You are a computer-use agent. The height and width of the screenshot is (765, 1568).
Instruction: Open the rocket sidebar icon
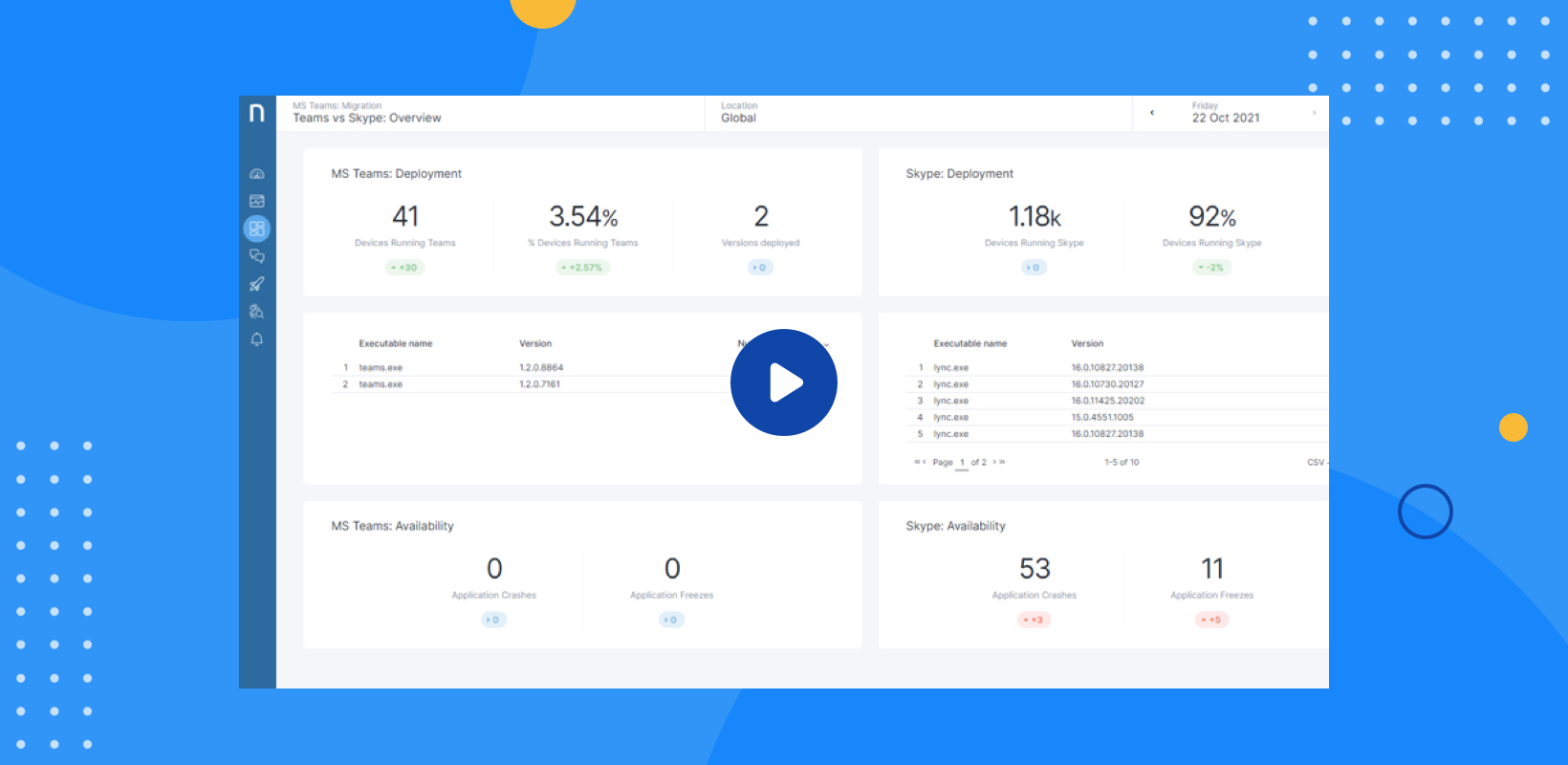256,284
